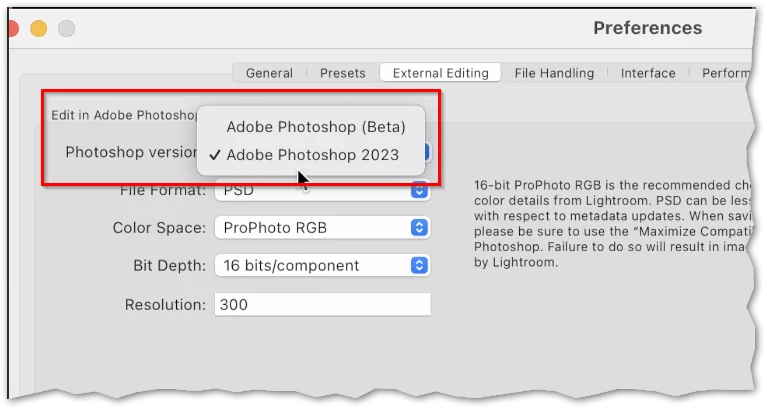The width and height of the screenshot is (767, 410).
Task: Click the Photoshop version dropdown arrow edge
Action: 426,153
